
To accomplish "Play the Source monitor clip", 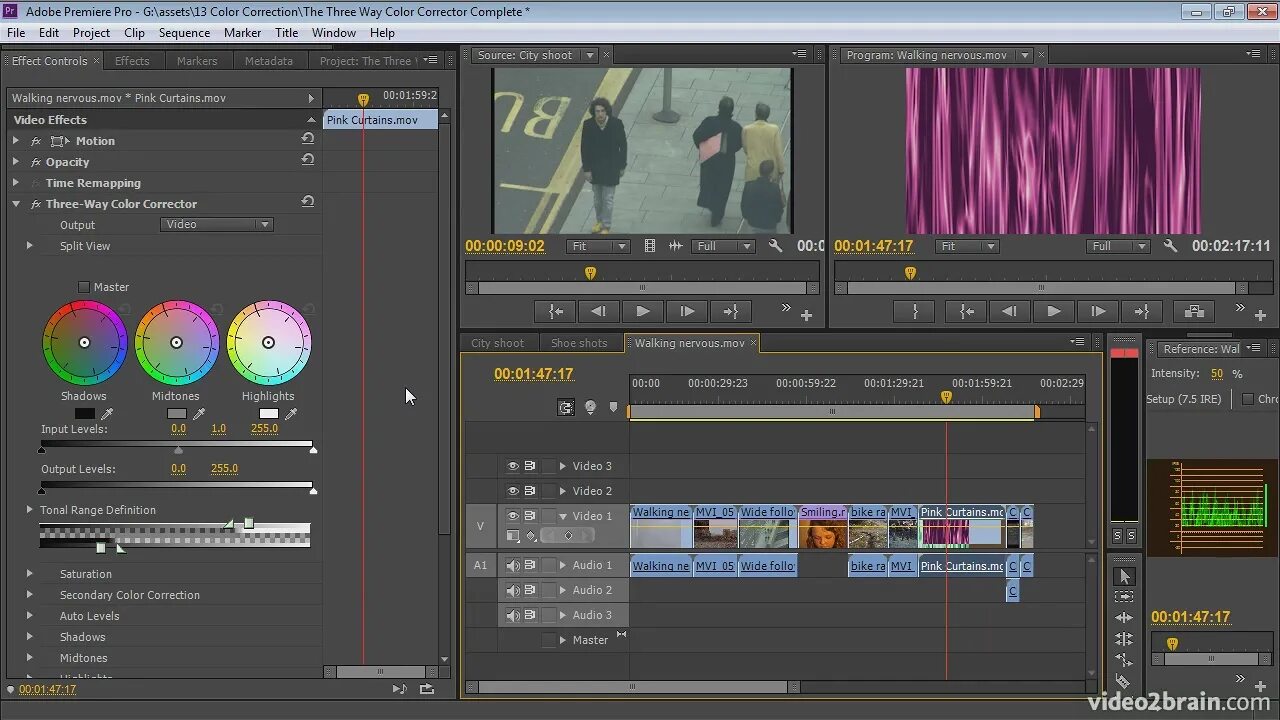I will (x=643, y=311).
